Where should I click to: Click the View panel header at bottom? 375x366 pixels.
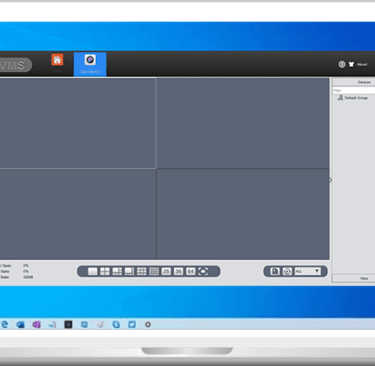tap(354, 278)
